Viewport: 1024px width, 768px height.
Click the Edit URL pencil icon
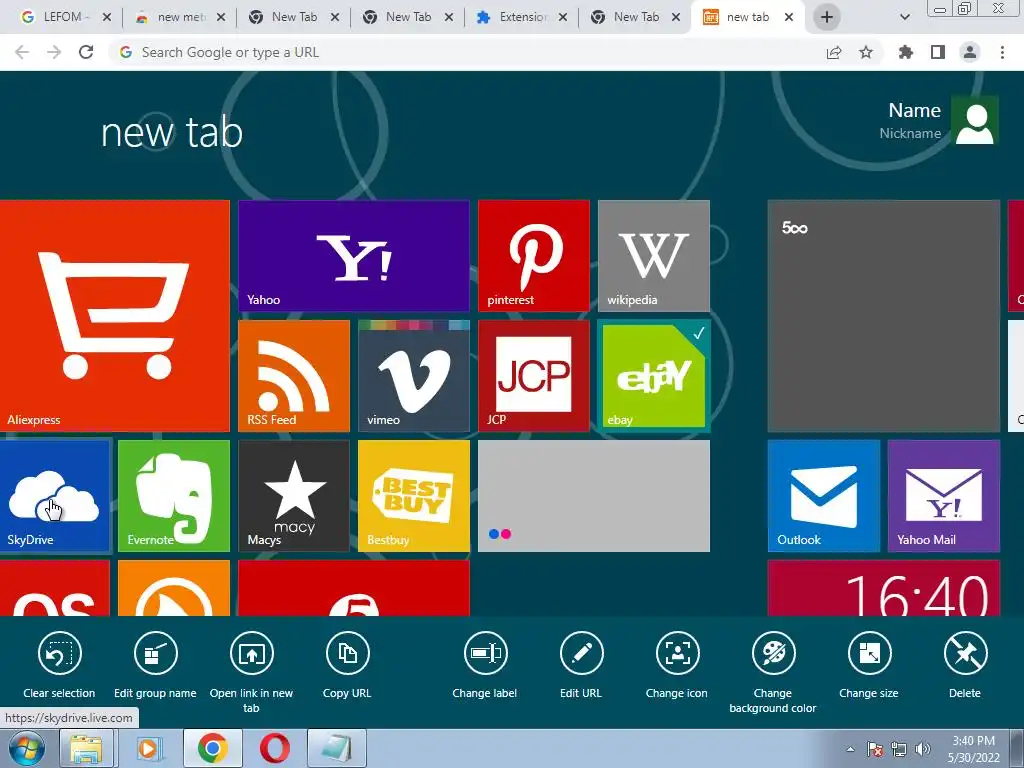pos(581,653)
